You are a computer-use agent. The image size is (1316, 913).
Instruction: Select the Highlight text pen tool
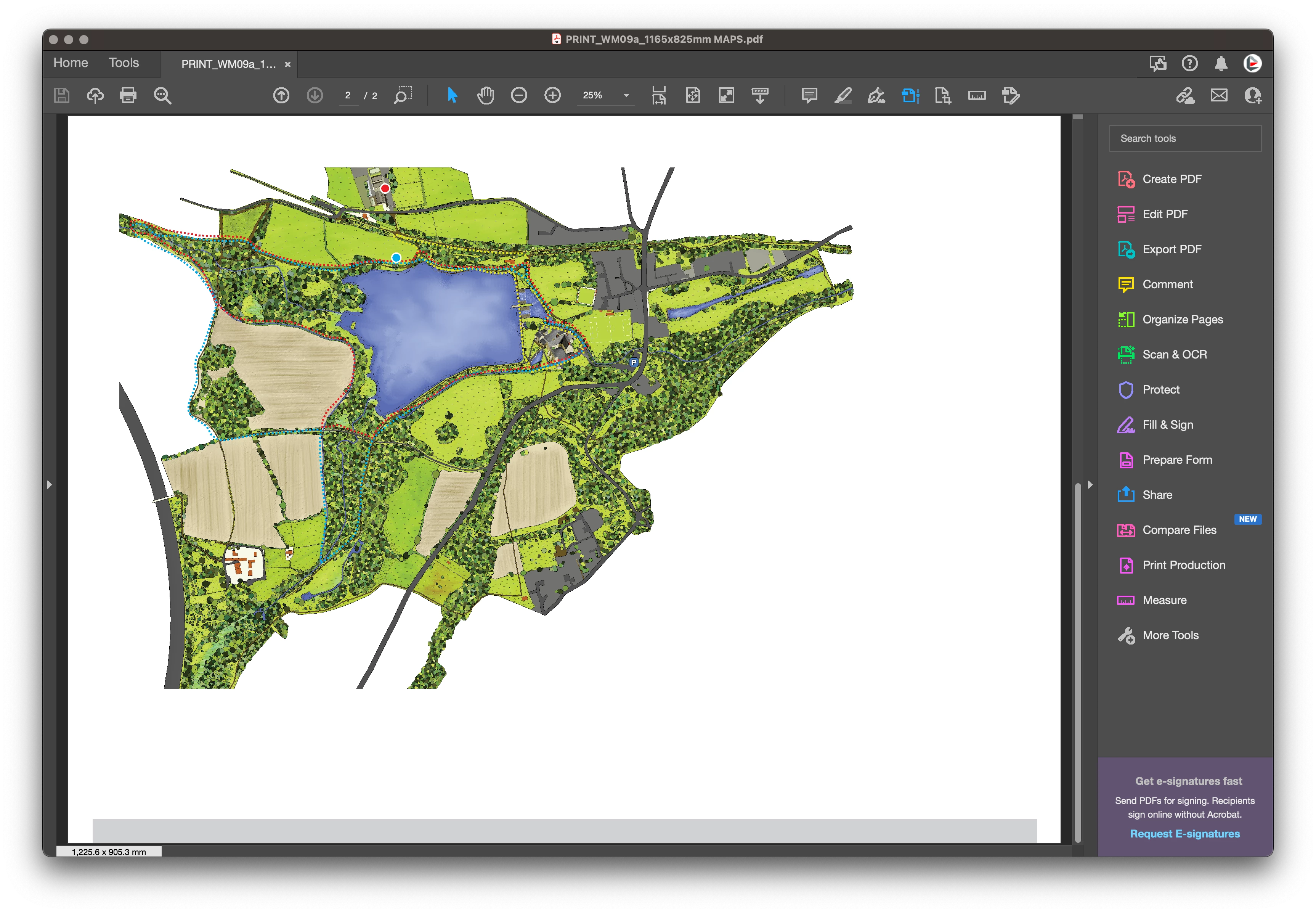click(x=843, y=95)
